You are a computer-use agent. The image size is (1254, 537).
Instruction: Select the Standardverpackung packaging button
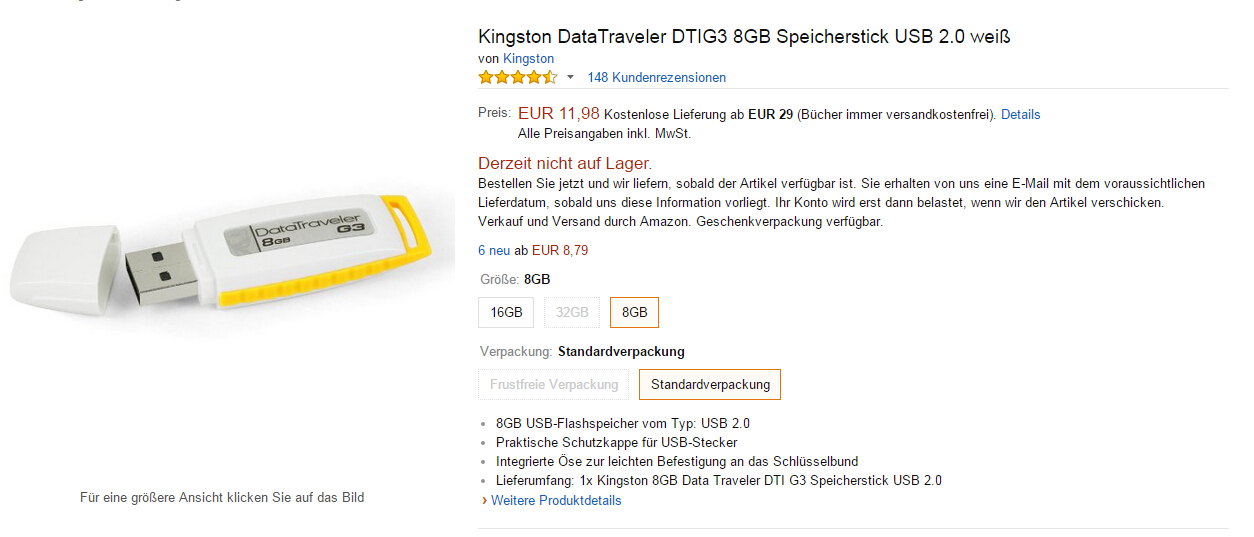pyautogui.click(x=710, y=384)
